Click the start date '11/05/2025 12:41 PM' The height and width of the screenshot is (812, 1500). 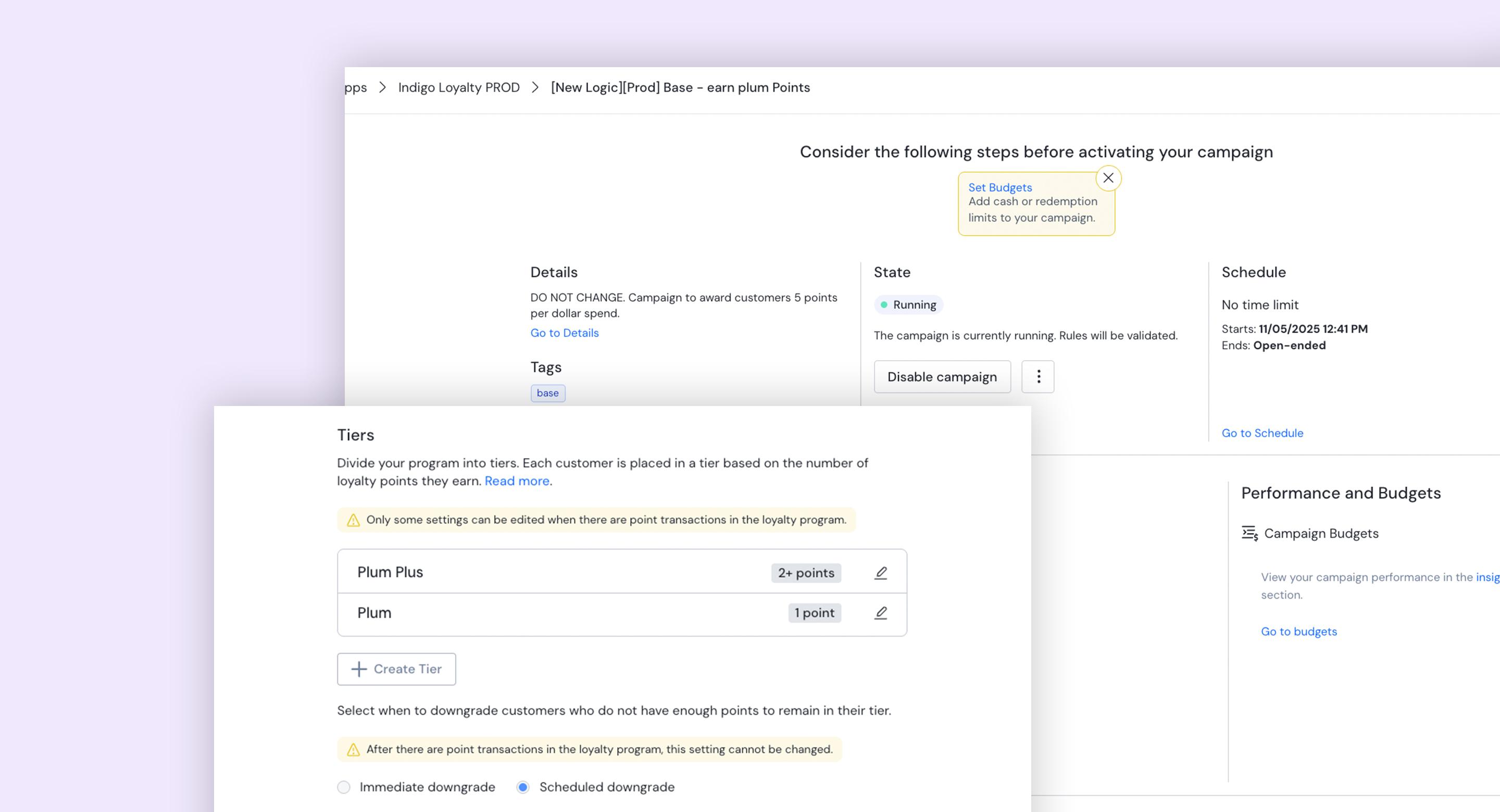(x=1313, y=329)
